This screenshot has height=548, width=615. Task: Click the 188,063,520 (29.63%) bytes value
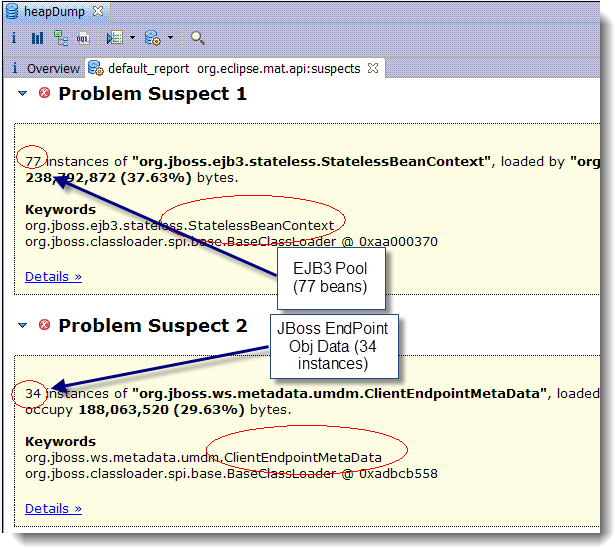[x=162, y=410]
